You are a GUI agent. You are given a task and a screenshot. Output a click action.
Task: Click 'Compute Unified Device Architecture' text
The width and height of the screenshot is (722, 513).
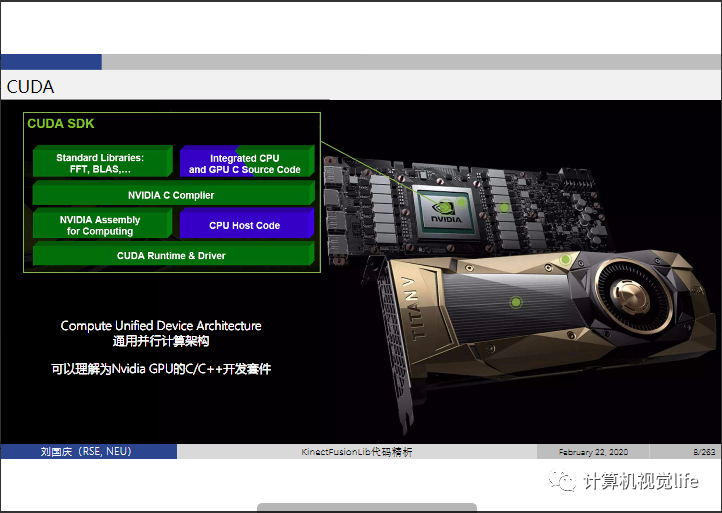[x=161, y=326]
